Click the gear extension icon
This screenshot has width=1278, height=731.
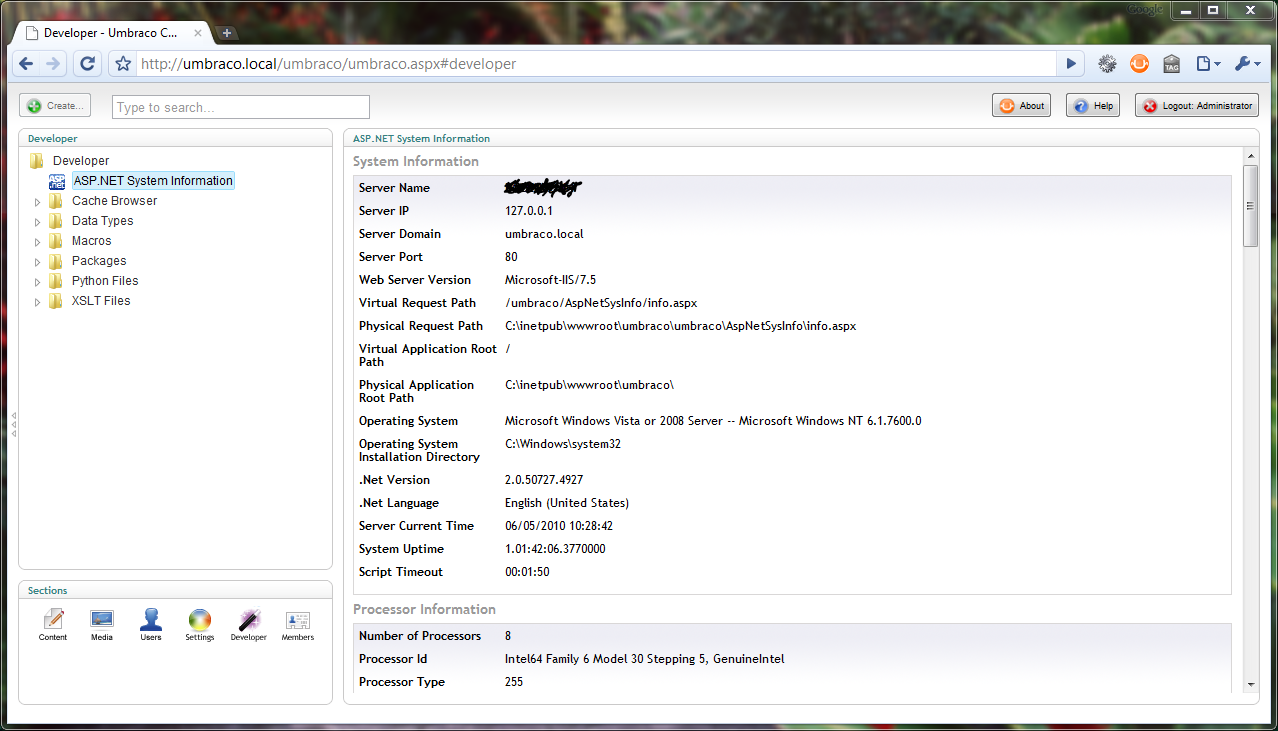click(x=1107, y=64)
